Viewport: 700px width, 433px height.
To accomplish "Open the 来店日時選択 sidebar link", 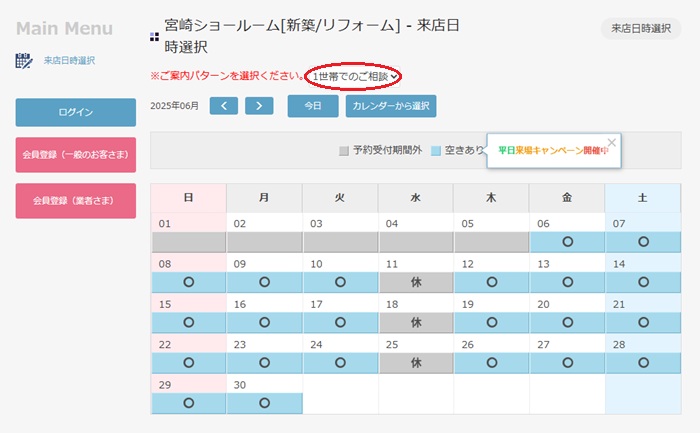I will pos(69,61).
